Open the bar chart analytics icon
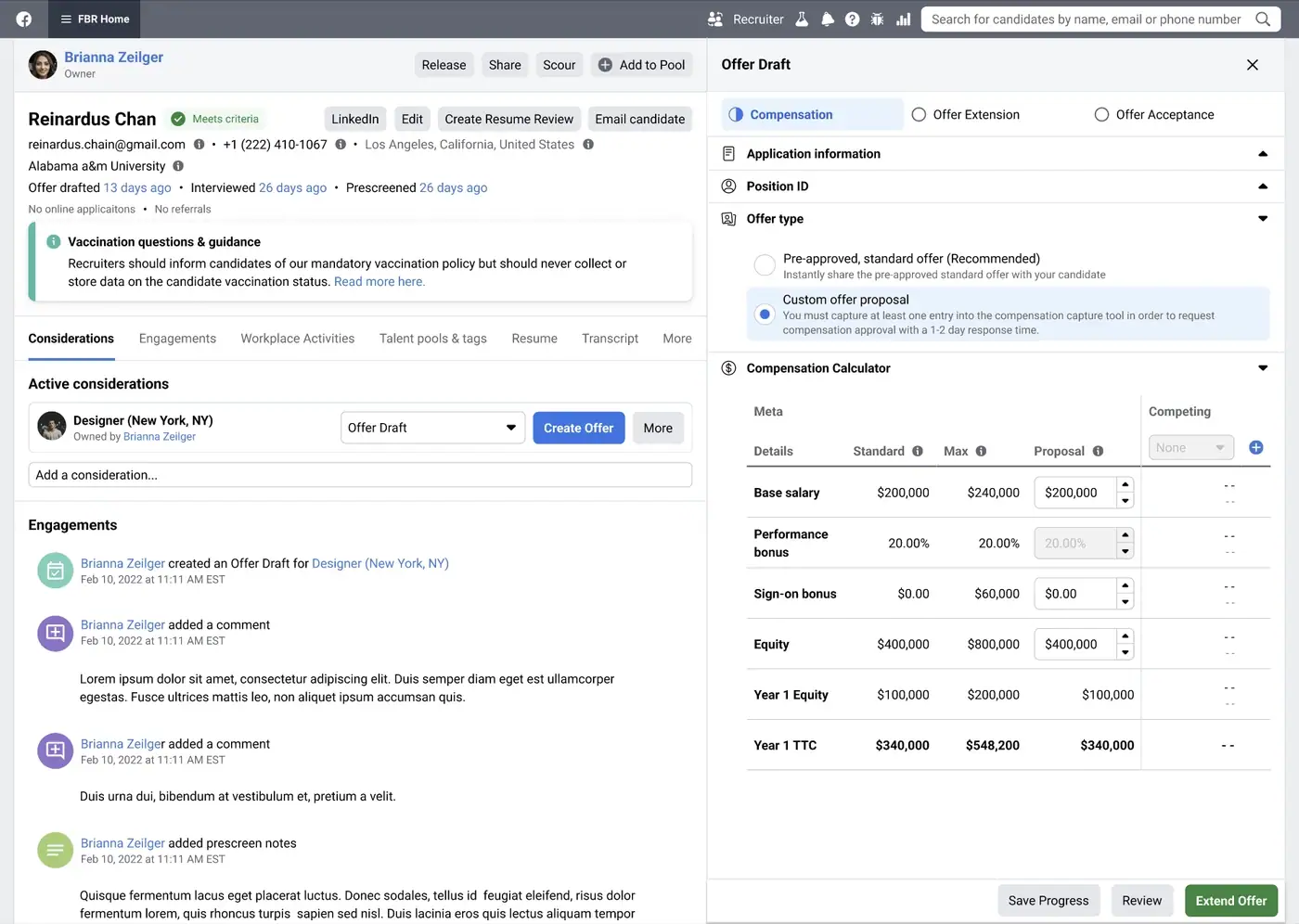The height and width of the screenshot is (924, 1299). click(903, 19)
